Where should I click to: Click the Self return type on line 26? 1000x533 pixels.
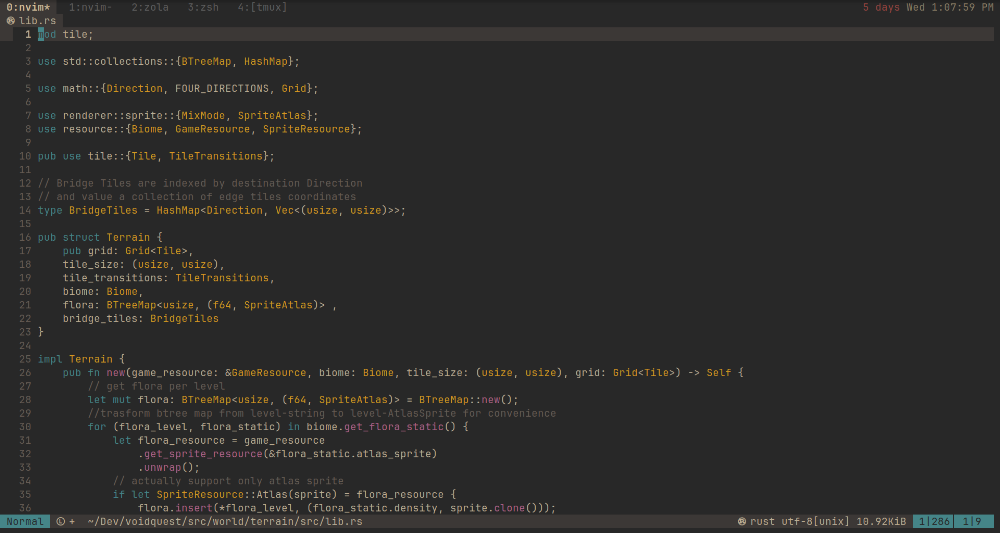tap(719, 372)
